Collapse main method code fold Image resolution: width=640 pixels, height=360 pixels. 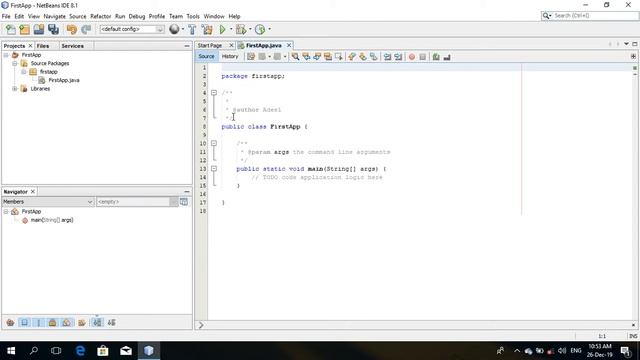tap(214, 169)
